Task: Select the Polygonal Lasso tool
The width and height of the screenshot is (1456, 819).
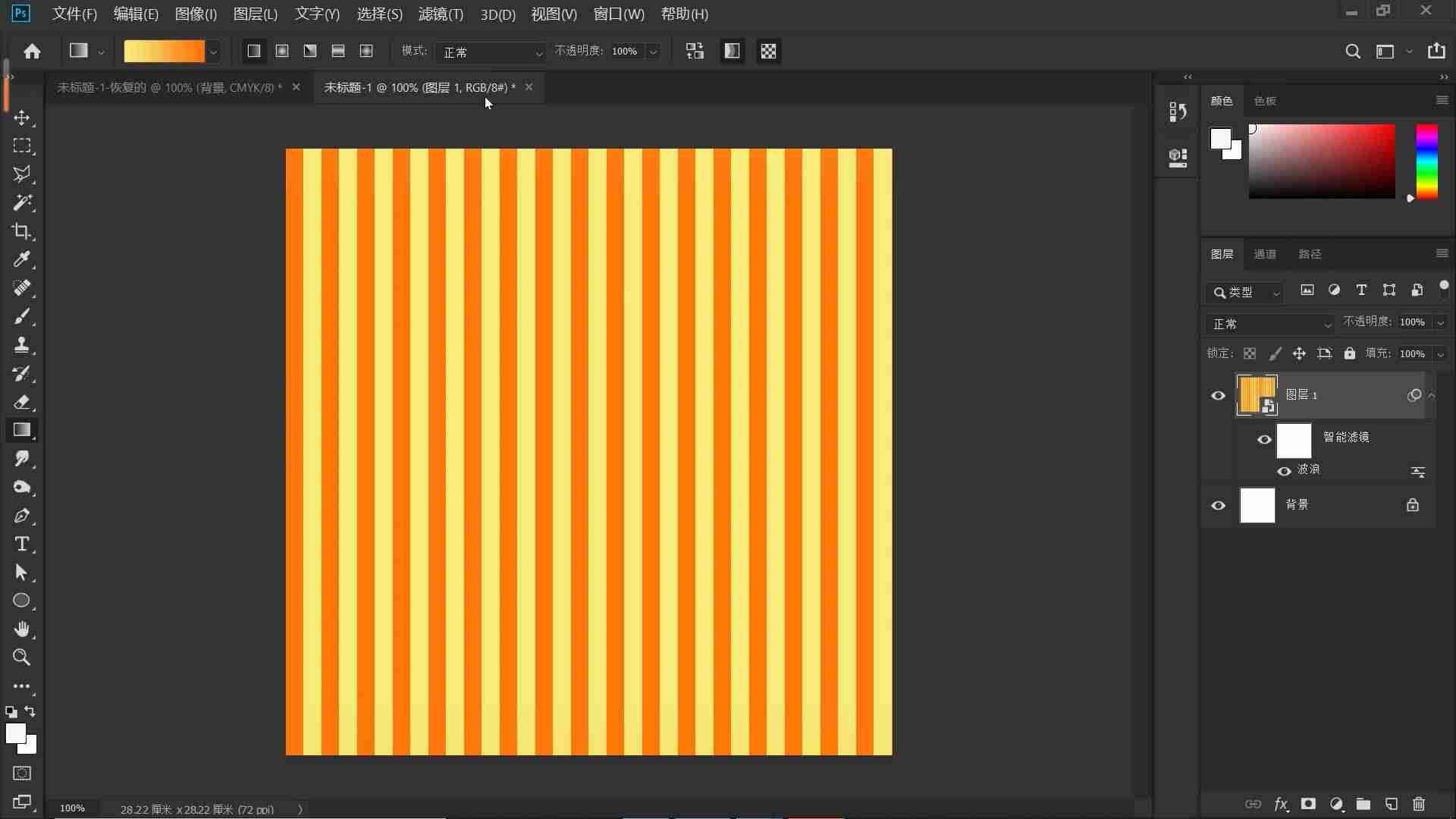Action: (x=22, y=174)
